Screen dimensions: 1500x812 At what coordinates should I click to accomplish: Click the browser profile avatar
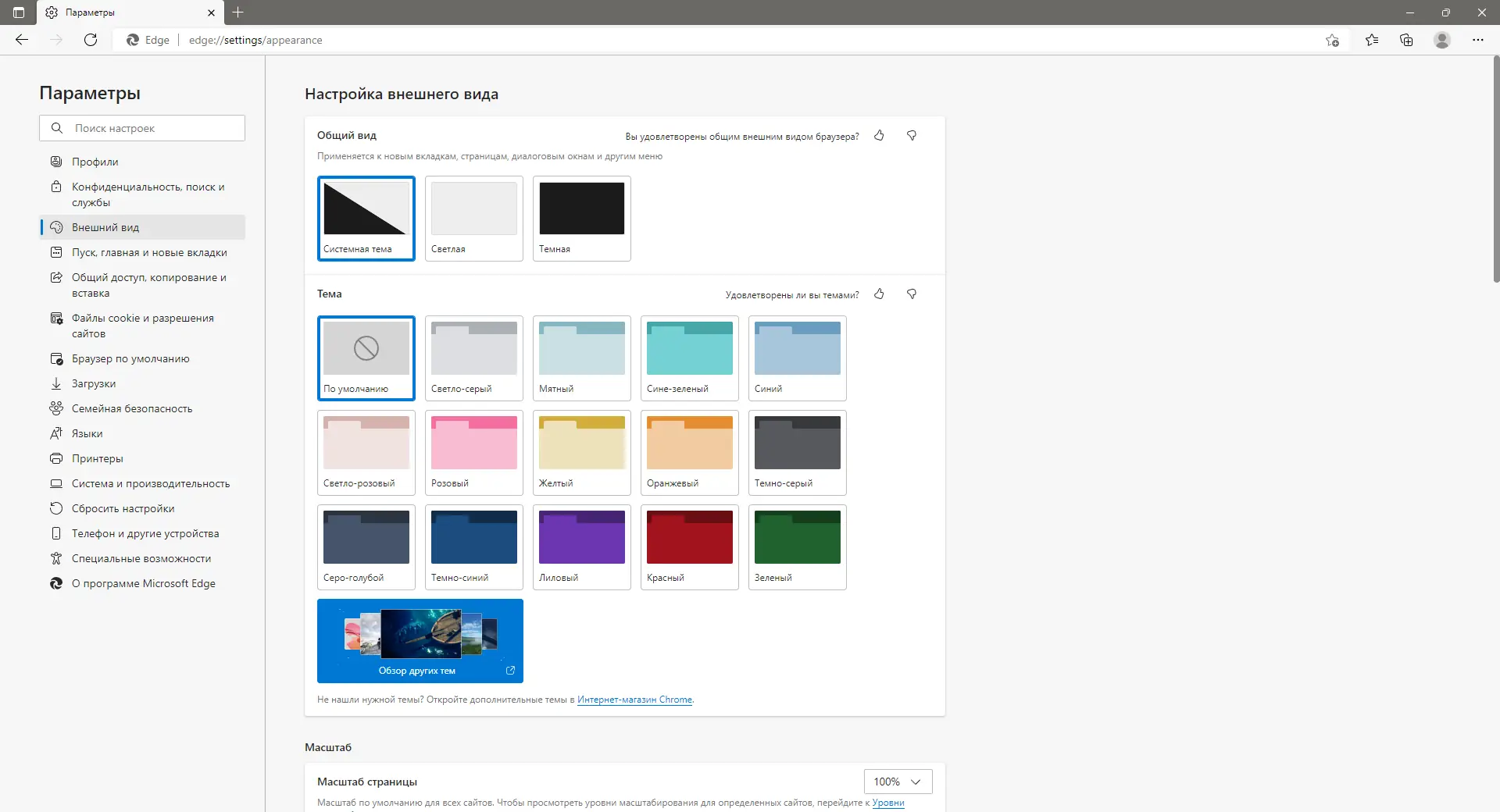click(1441, 40)
